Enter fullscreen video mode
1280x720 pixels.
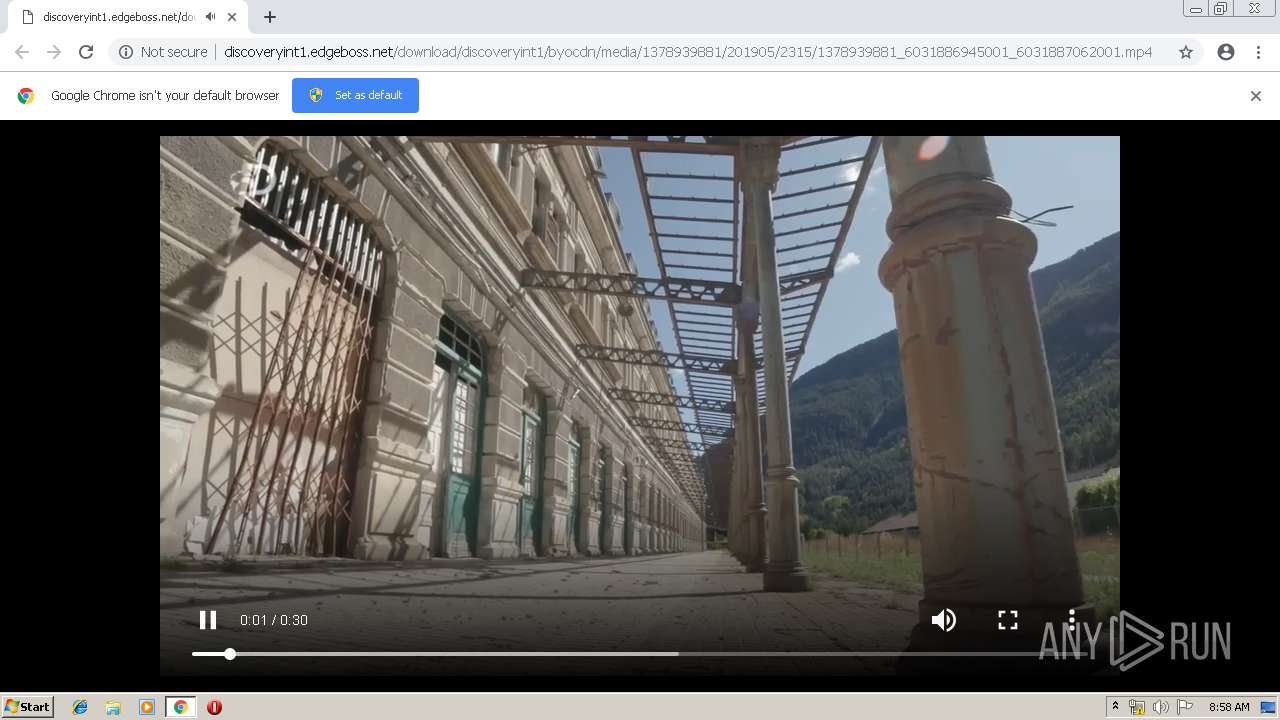coord(1008,620)
